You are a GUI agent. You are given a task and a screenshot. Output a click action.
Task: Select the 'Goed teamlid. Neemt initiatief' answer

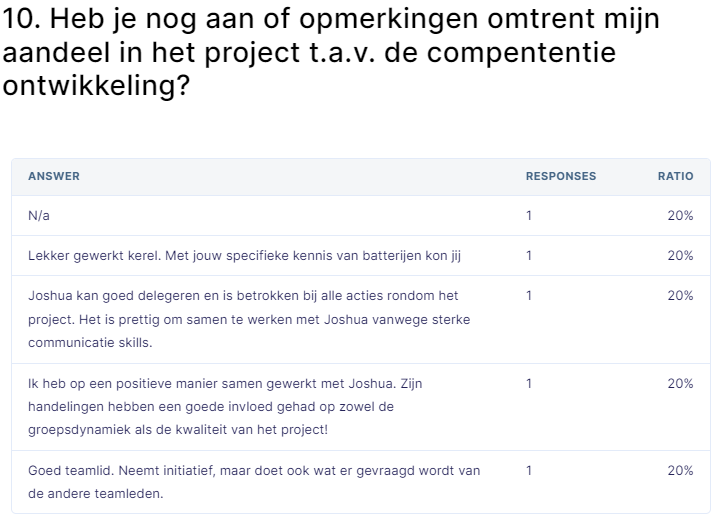click(x=254, y=481)
